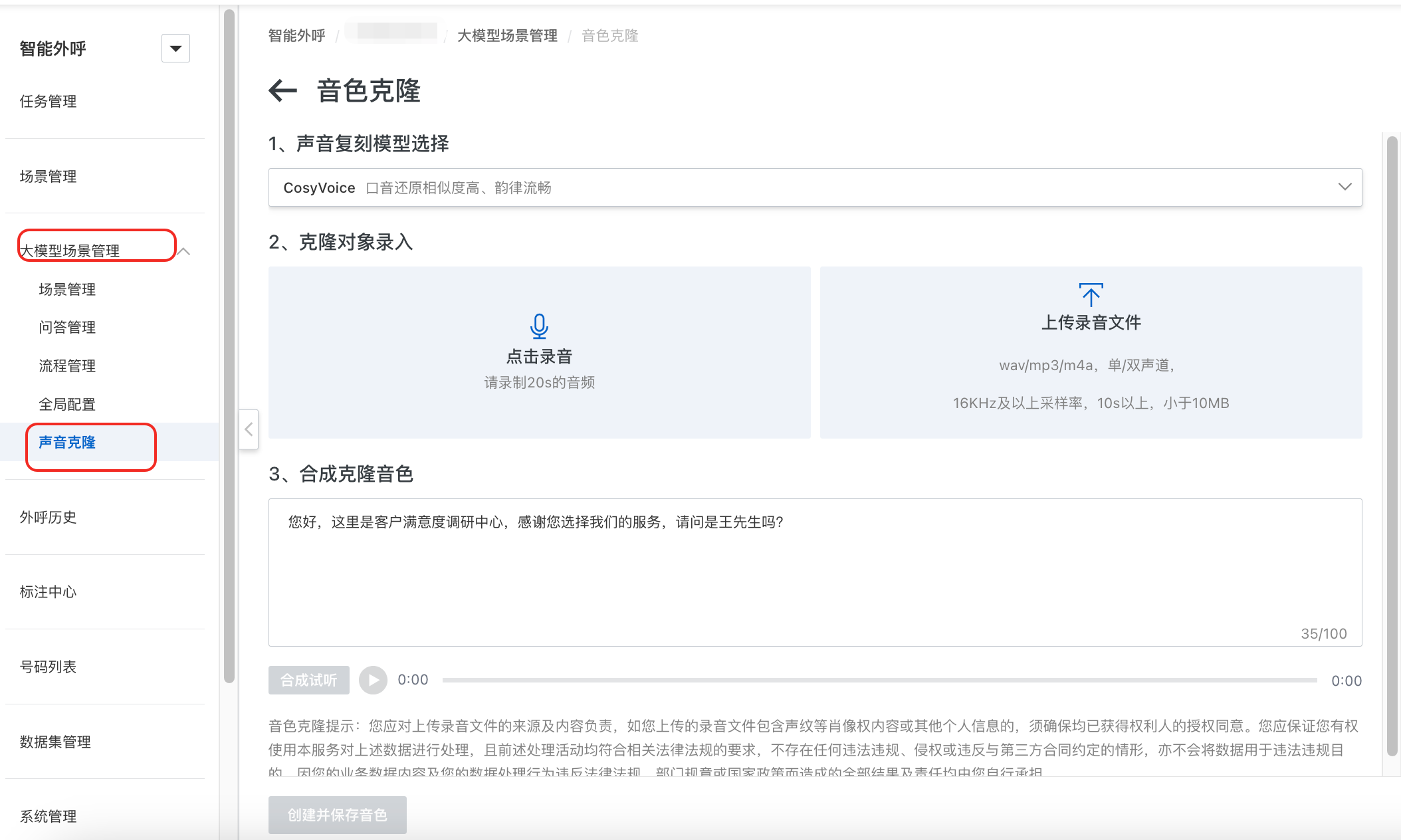Open 问答管理 submenu item
The height and width of the screenshot is (840, 1401).
point(67,327)
